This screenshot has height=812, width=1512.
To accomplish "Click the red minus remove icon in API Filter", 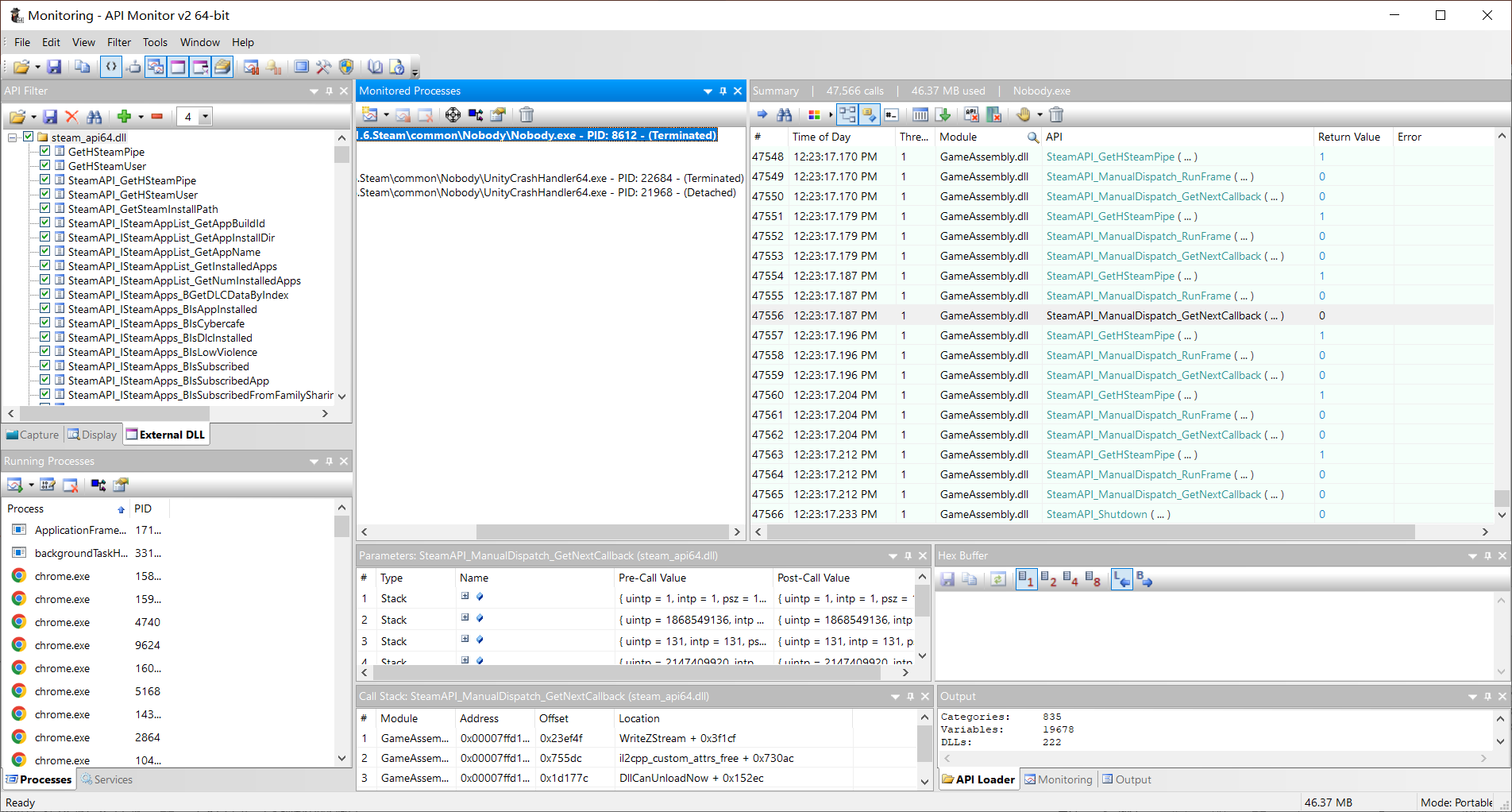I will point(157,117).
